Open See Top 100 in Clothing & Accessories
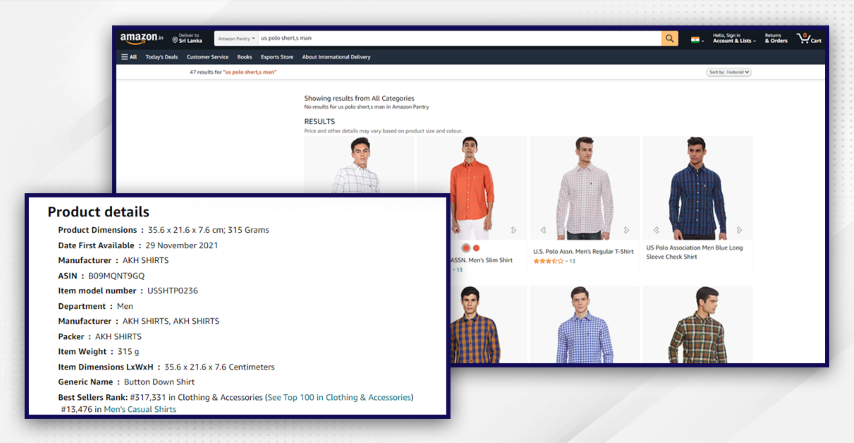The image size is (854, 443). tap(339, 397)
